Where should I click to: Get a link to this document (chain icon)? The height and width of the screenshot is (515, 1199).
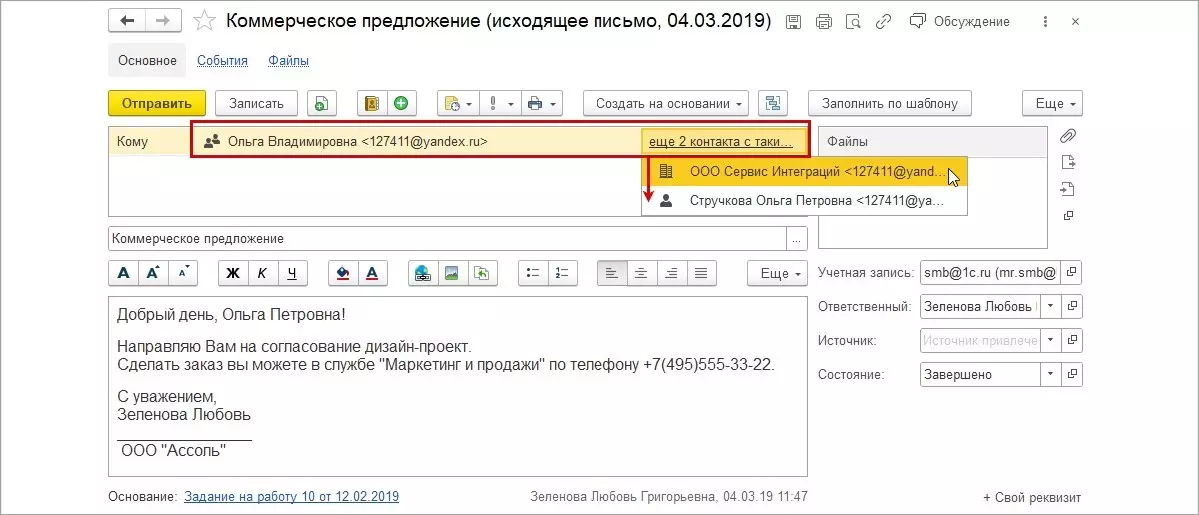[883, 21]
